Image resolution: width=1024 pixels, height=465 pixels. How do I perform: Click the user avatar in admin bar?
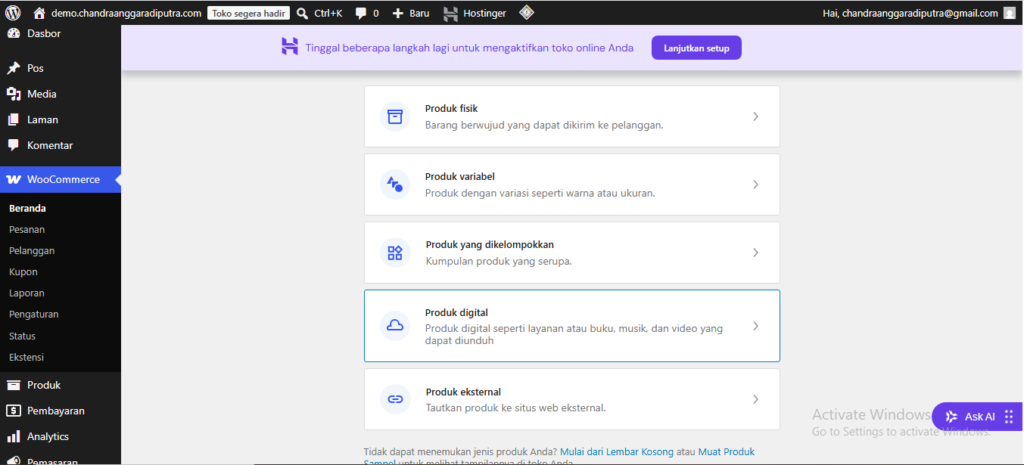tap(1010, 13)
